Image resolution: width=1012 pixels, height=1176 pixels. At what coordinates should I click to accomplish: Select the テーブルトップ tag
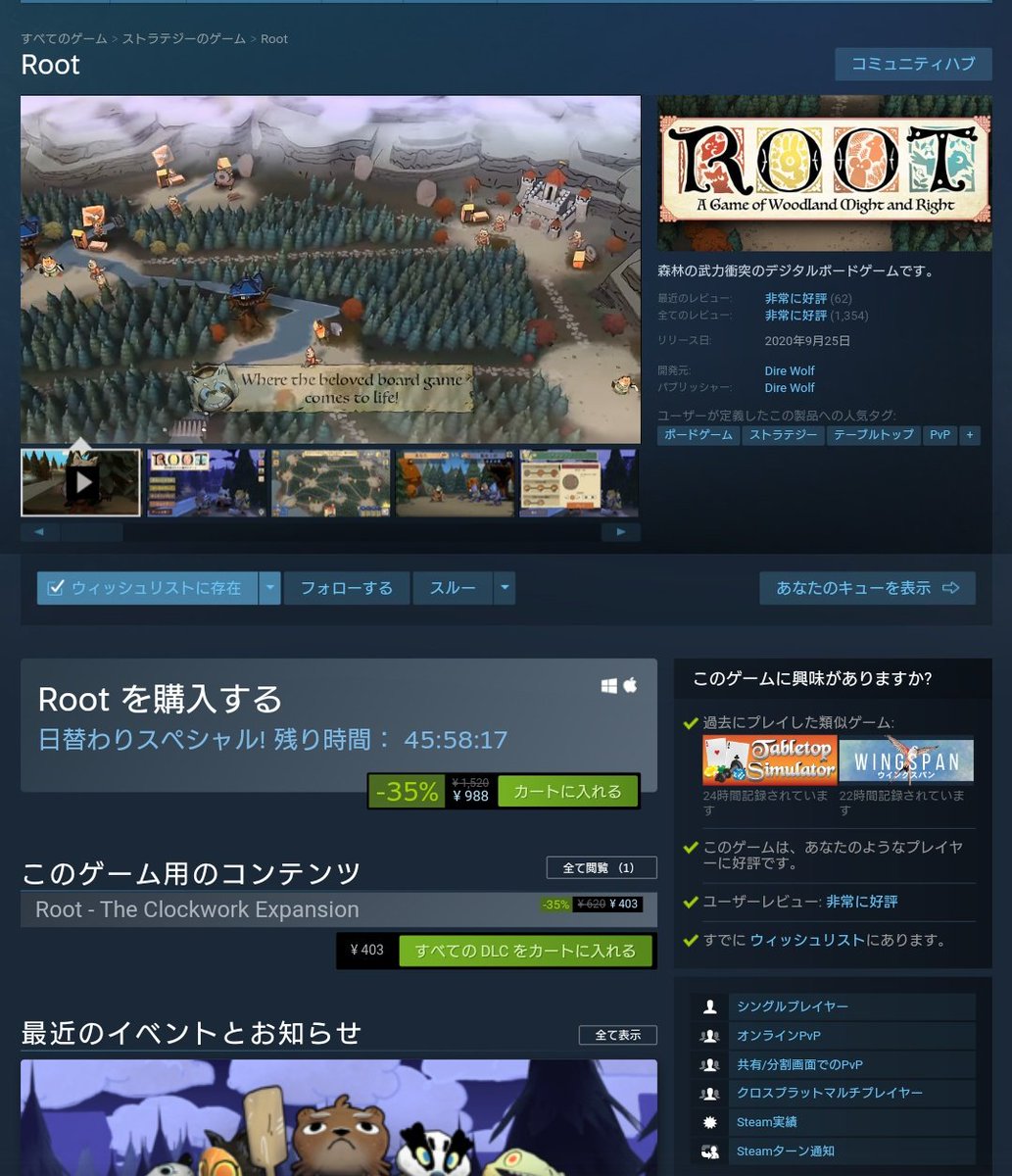873,435
